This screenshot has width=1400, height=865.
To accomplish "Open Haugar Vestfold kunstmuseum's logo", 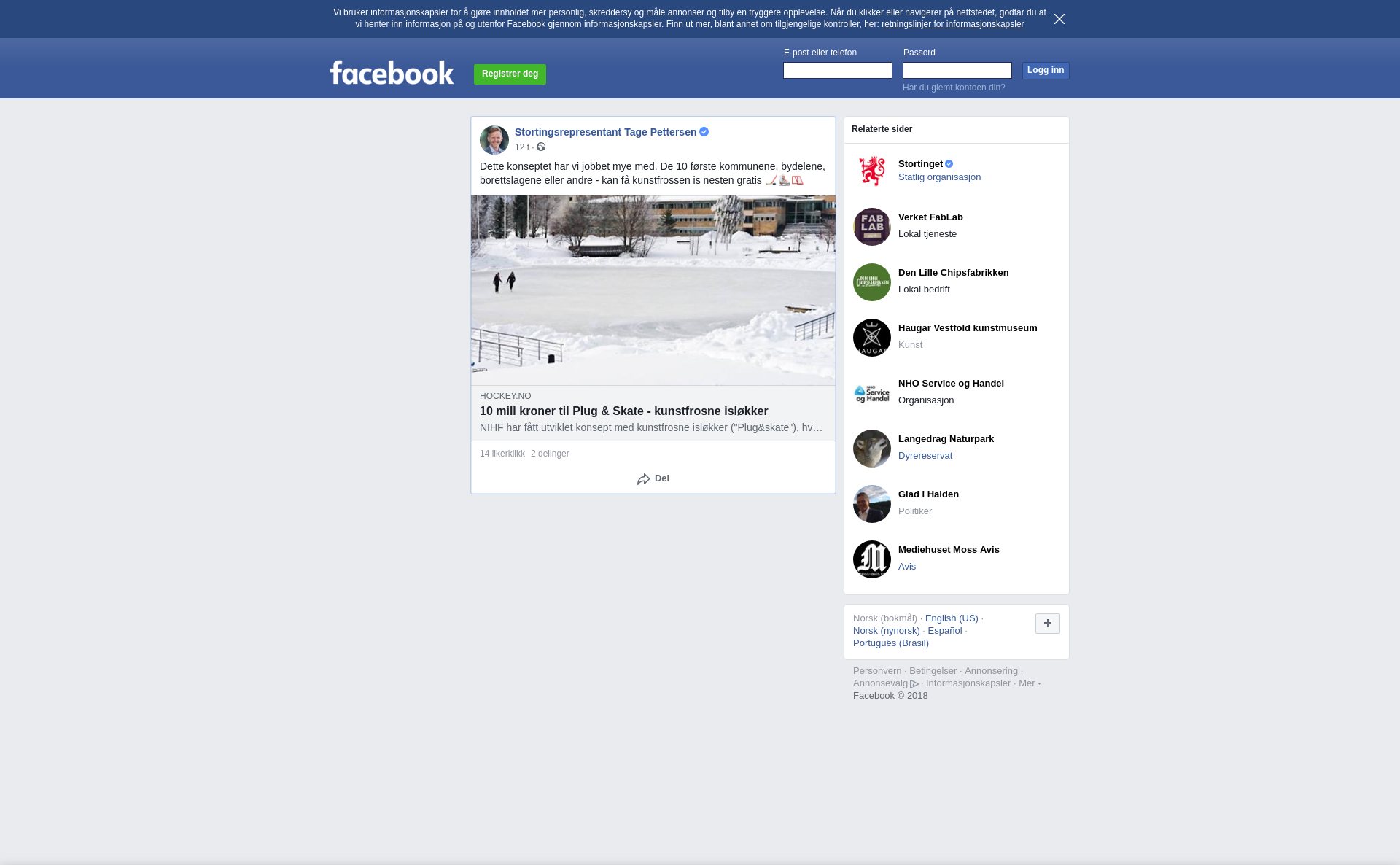I will pyautogui.click(x=872, y=338).
